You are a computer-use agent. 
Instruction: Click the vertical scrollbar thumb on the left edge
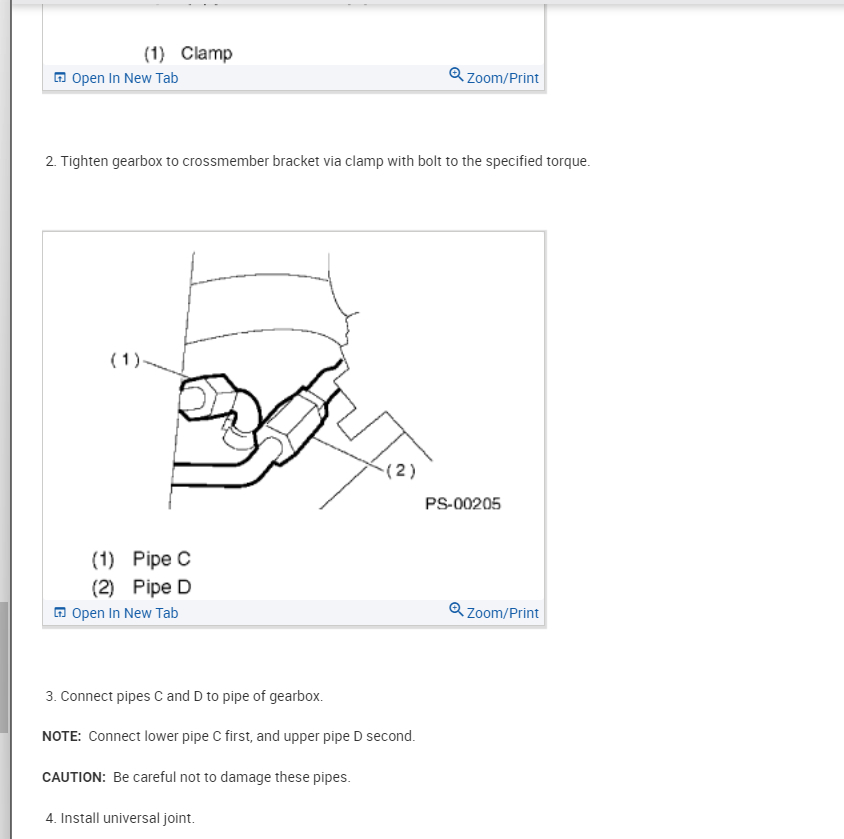4,667
